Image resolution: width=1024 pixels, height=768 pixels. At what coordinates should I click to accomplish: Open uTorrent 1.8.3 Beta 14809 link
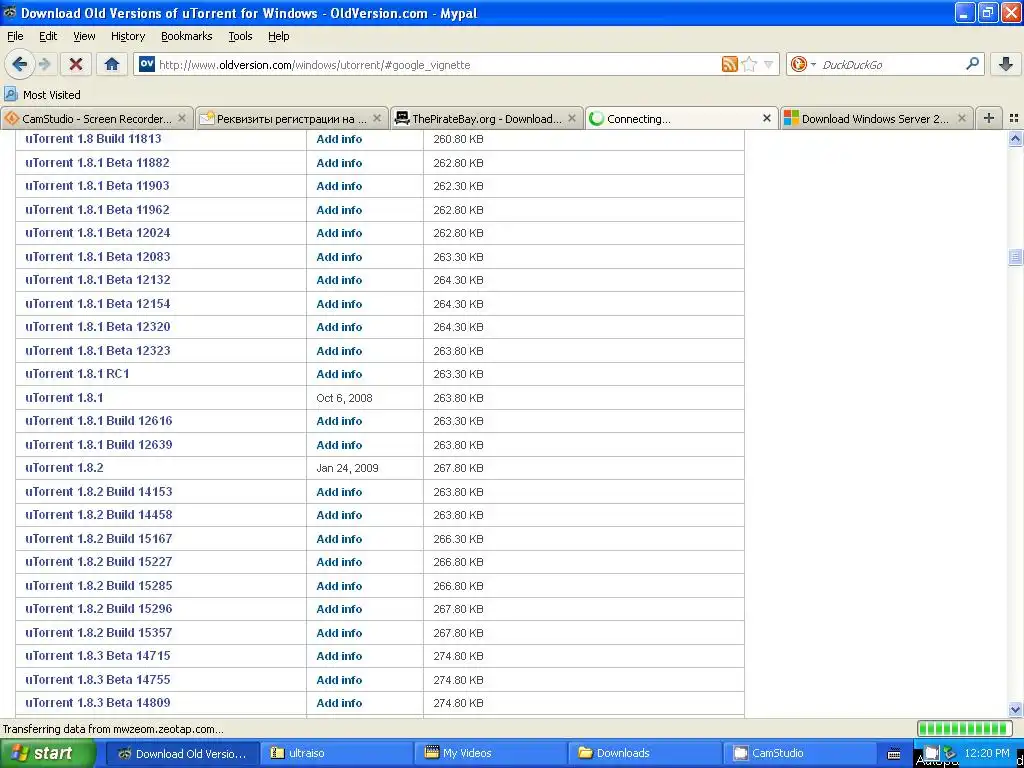pyautogui.click(x=98, y=703)
